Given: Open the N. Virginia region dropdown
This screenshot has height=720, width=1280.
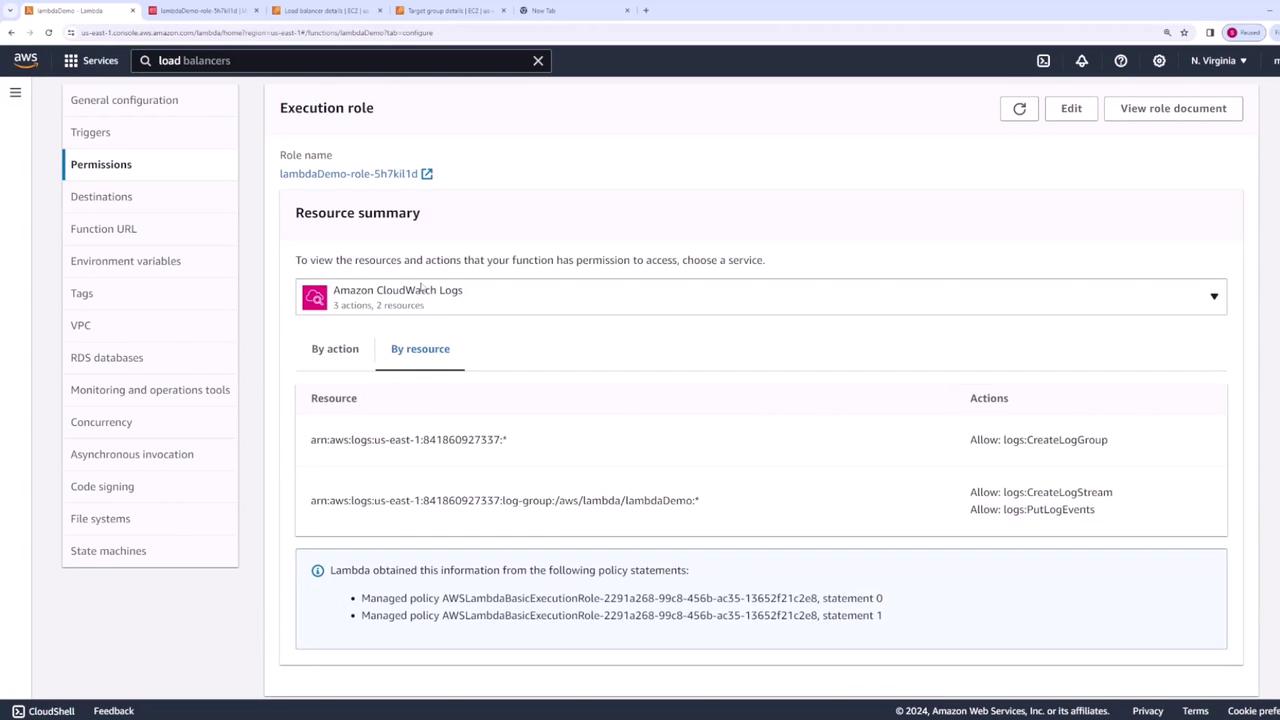Looking at the screenshot, I should [x=1218, y=61].
